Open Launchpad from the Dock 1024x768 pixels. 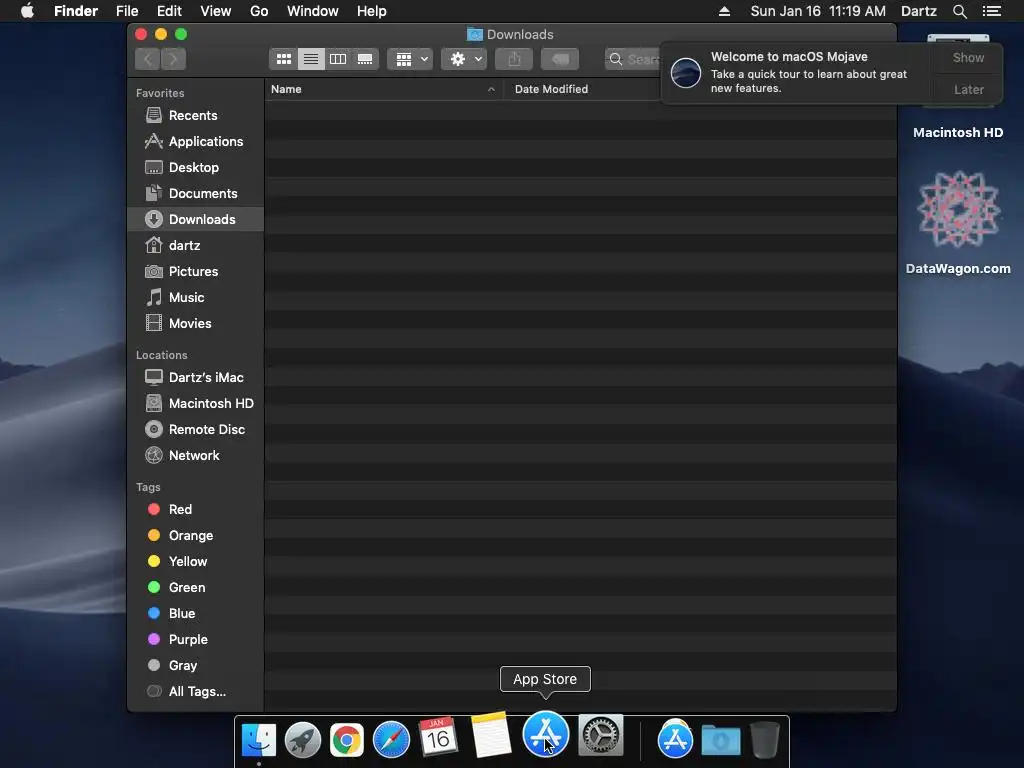[x=303, y=741]
